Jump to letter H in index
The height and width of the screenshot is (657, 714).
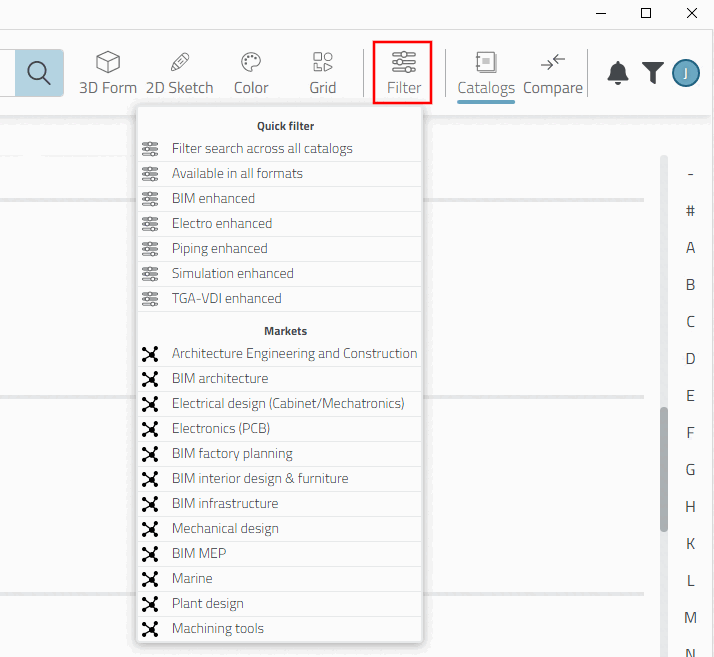tap(690, 507)
